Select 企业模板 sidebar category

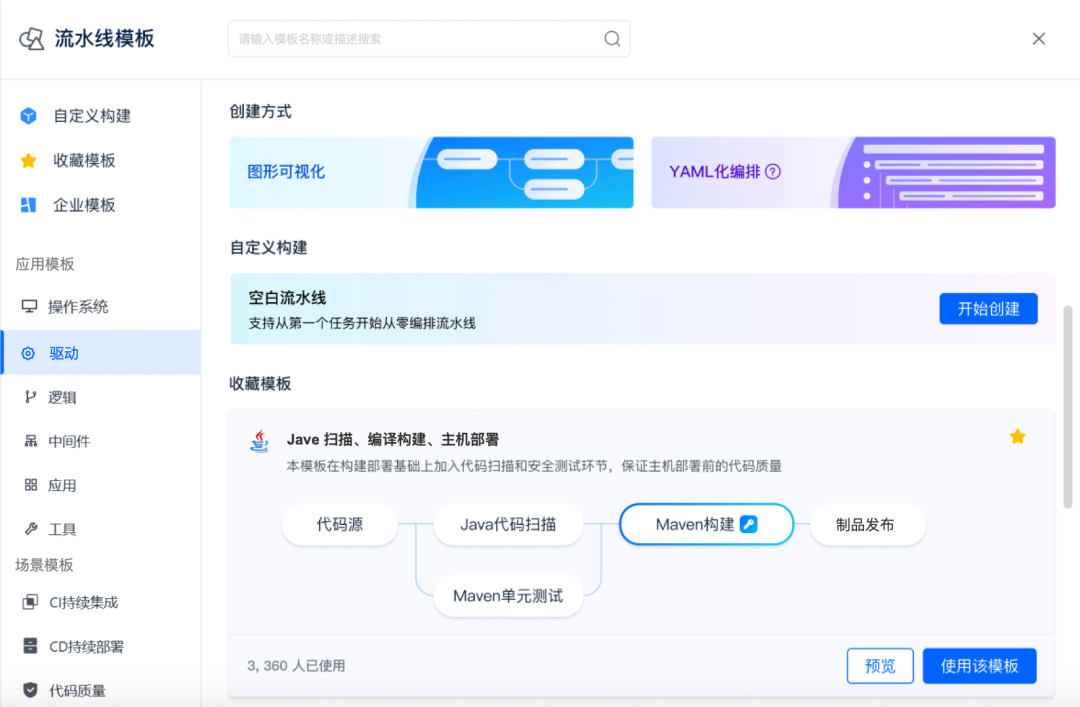tap(84, 205)
